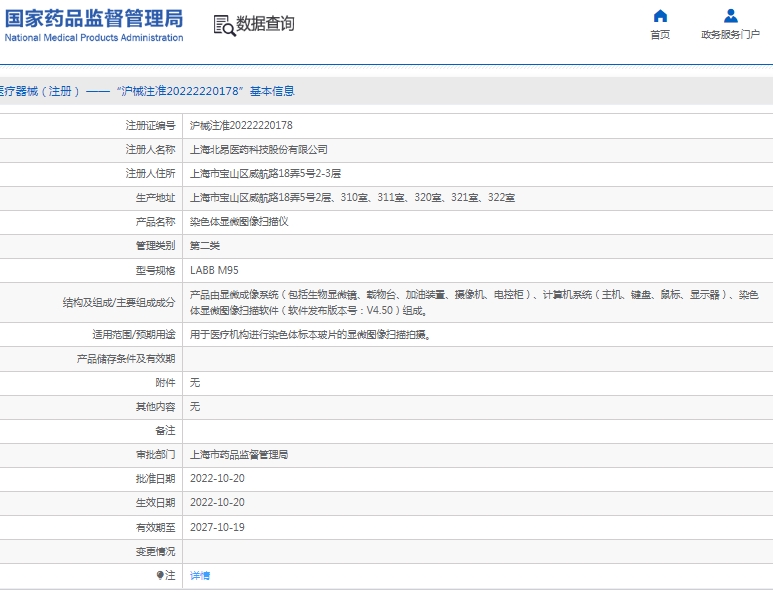Image resolution: width=773 pixels, height=595 pixels.
Task: Click intended use text 用于医疗机构进行染色体标本玻片
Action: [x=310, y=335]
